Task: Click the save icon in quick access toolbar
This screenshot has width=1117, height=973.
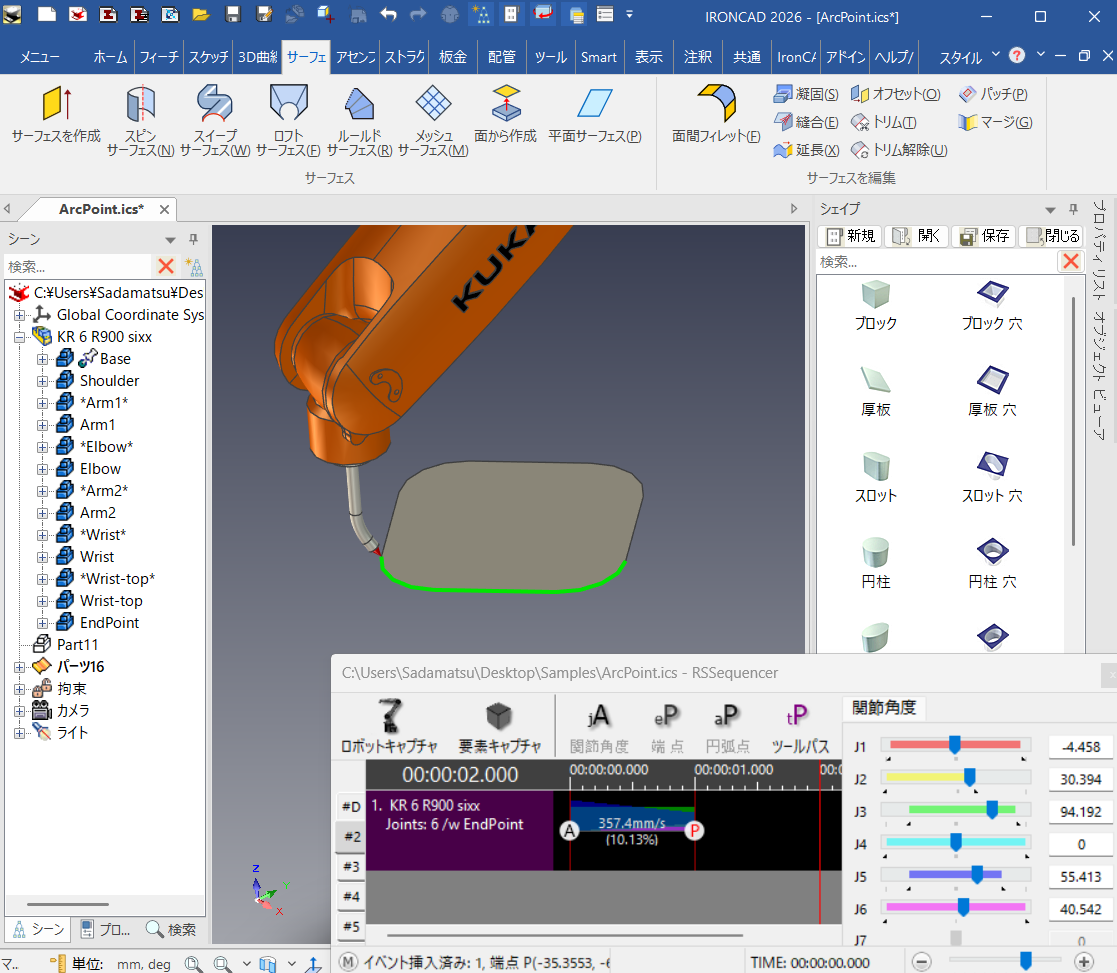Action: click(232, 14)
